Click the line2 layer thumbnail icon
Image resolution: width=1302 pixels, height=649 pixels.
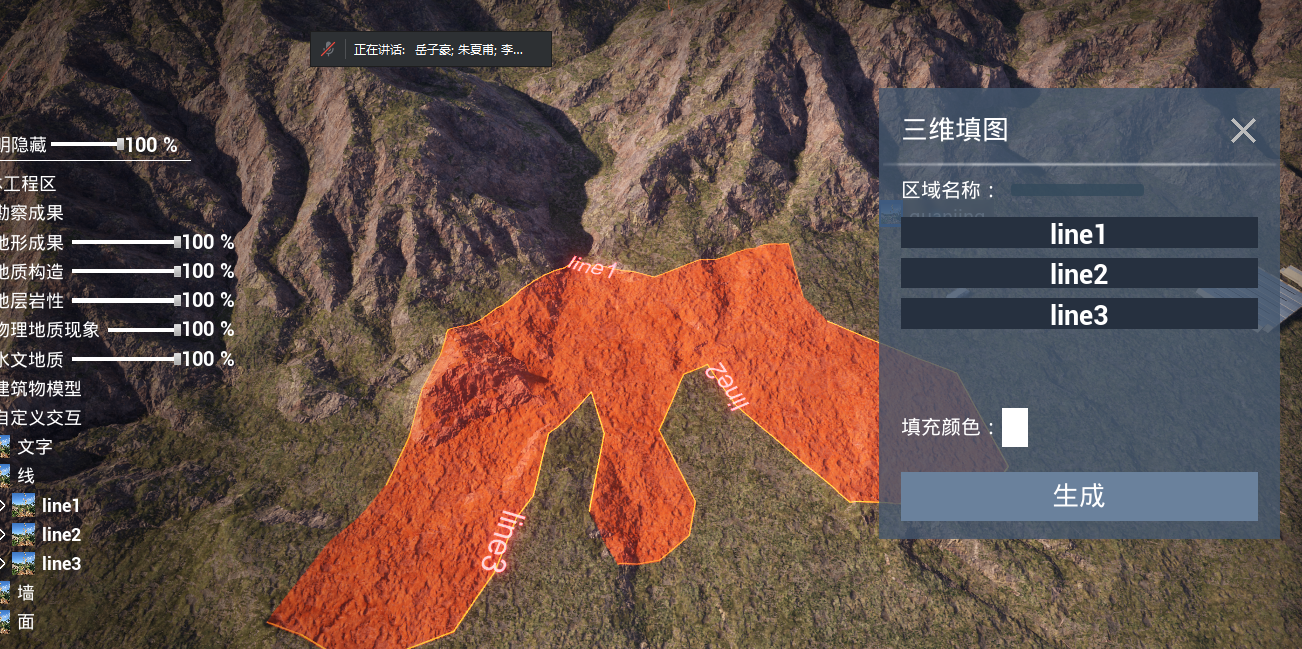(x=24, y=535)
